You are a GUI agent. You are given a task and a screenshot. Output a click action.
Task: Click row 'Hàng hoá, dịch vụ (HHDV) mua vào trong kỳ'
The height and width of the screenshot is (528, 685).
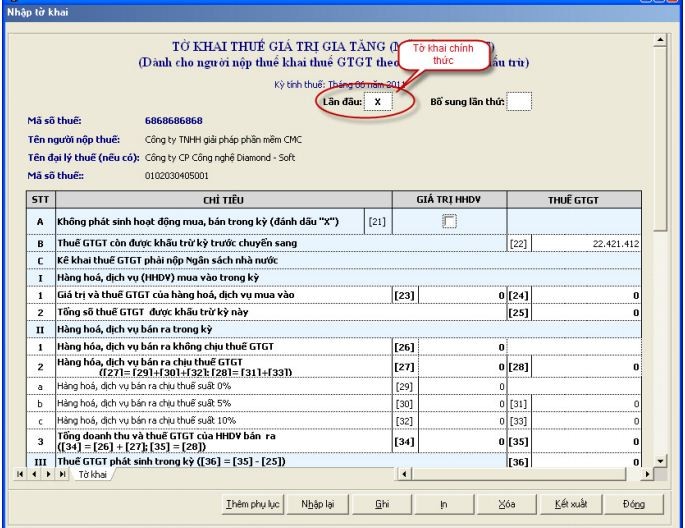click(334, 278)
